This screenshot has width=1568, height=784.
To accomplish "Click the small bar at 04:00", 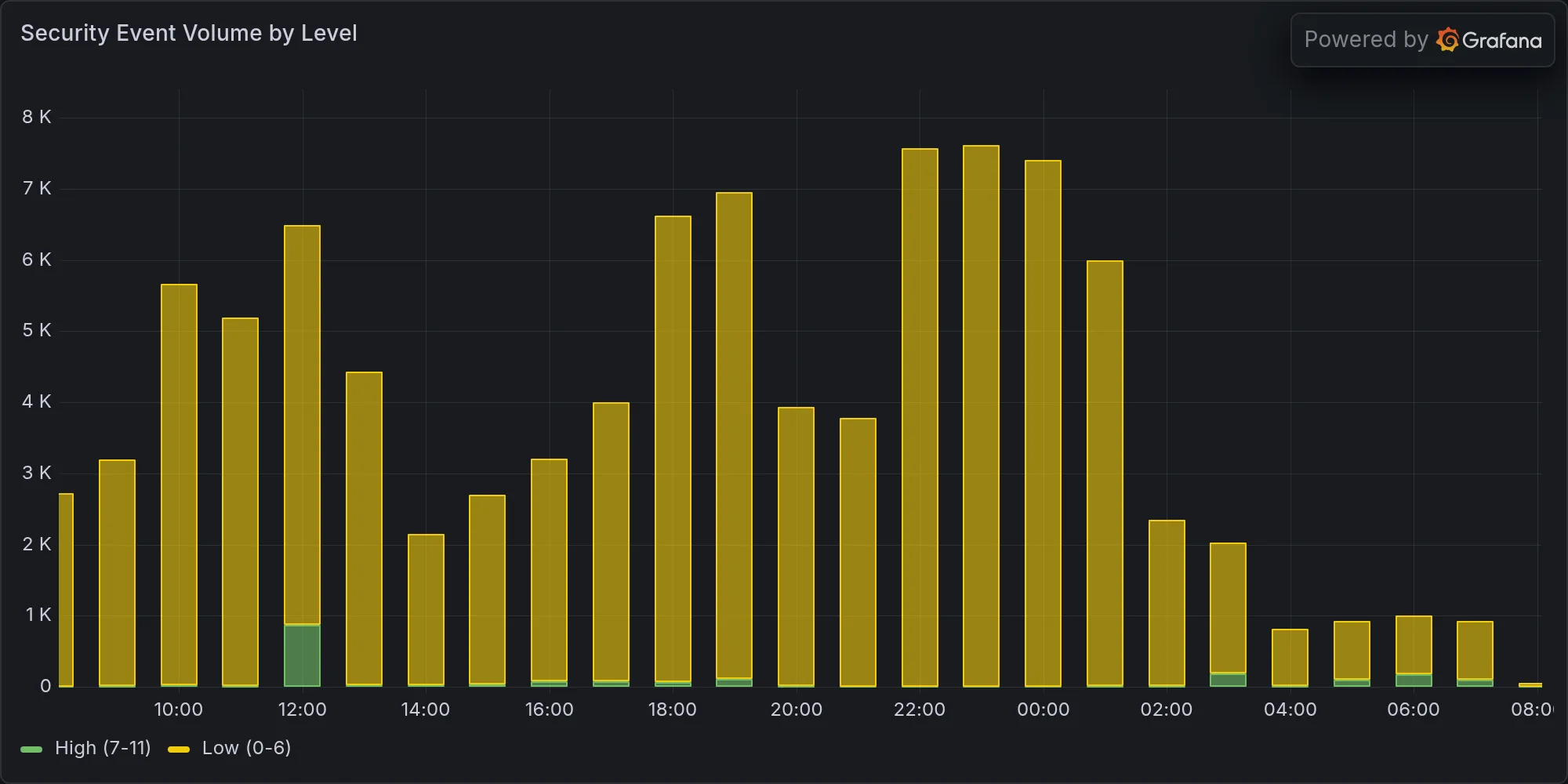I will point(1290,658).
